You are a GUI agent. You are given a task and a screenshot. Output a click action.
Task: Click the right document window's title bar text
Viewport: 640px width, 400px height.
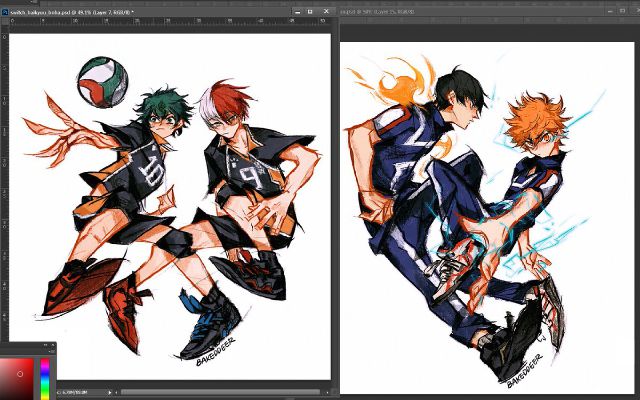[377, 12]
